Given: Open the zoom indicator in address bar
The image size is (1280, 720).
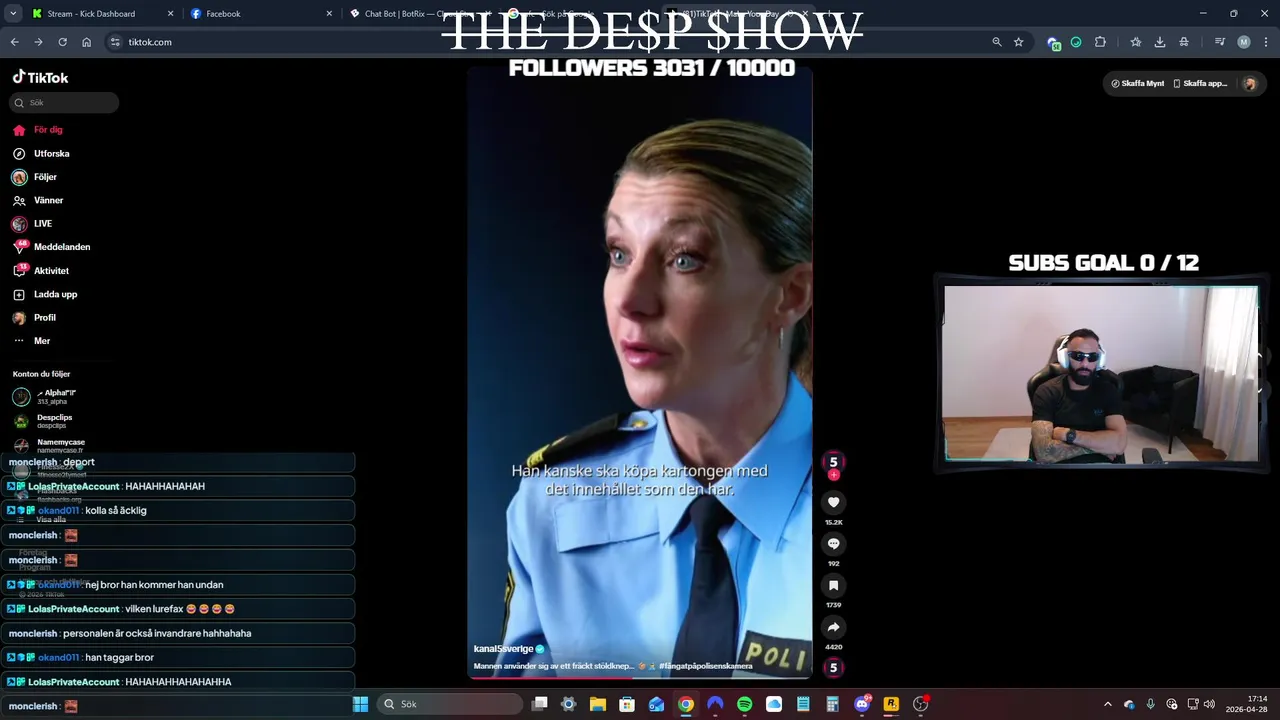Looking at the screenshot, I should [996, 42].
